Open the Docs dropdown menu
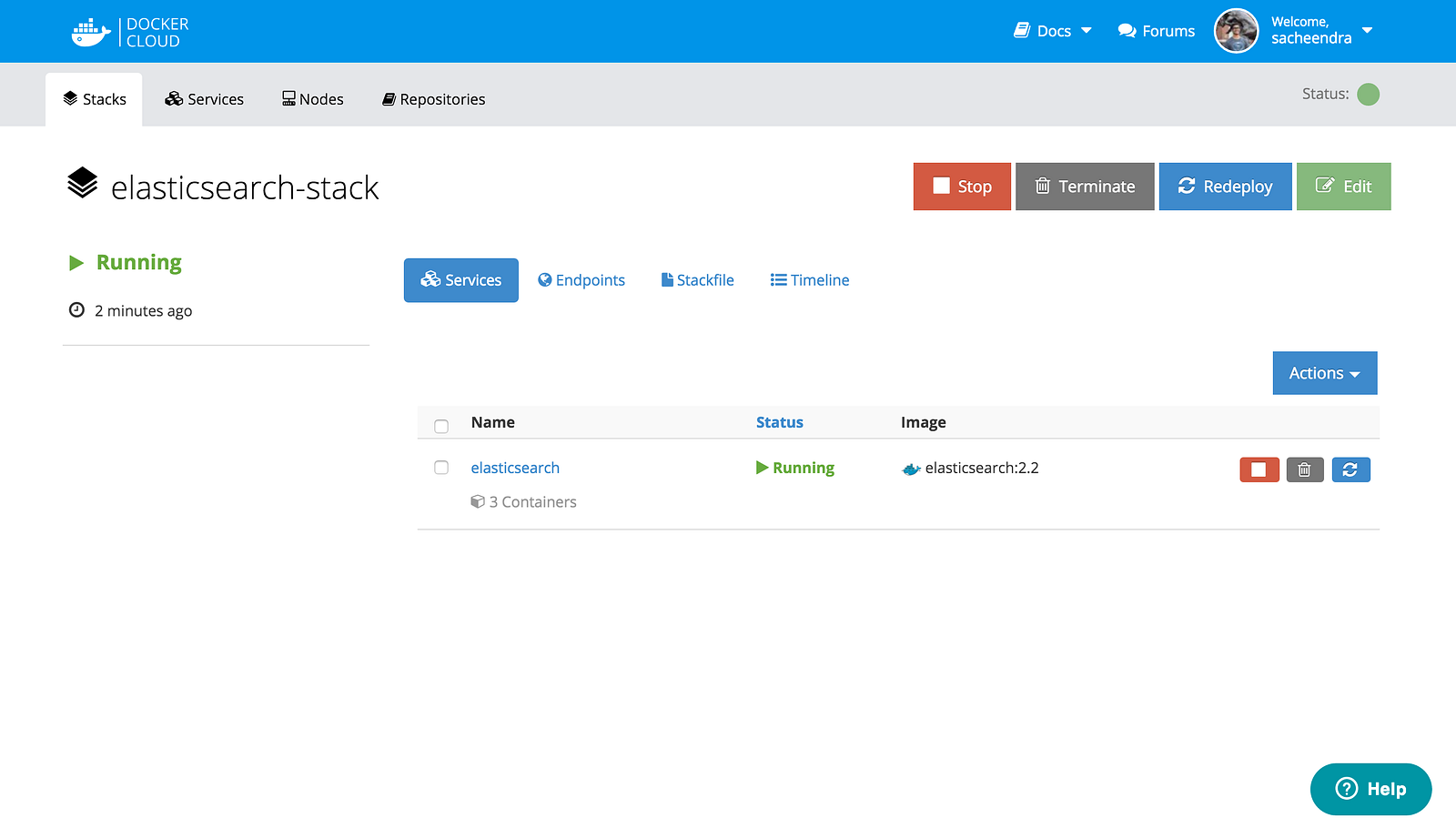This screenshot has width=1456, height=828. [1052, 31]
